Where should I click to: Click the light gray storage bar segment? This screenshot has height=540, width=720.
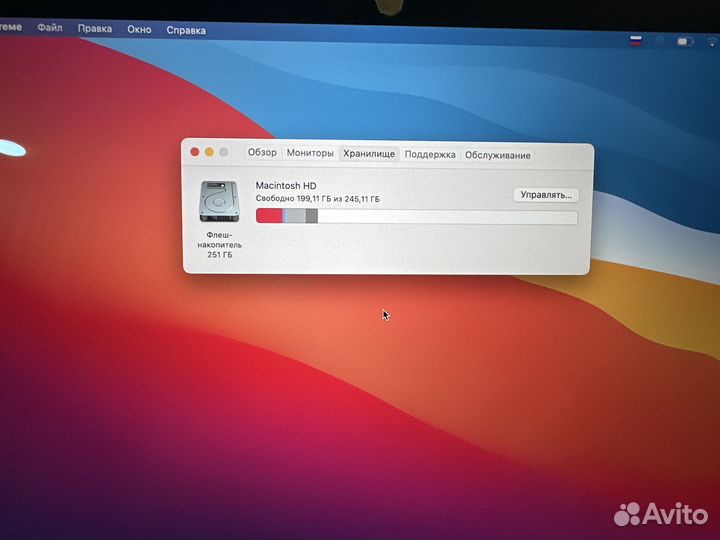[296, 216]
